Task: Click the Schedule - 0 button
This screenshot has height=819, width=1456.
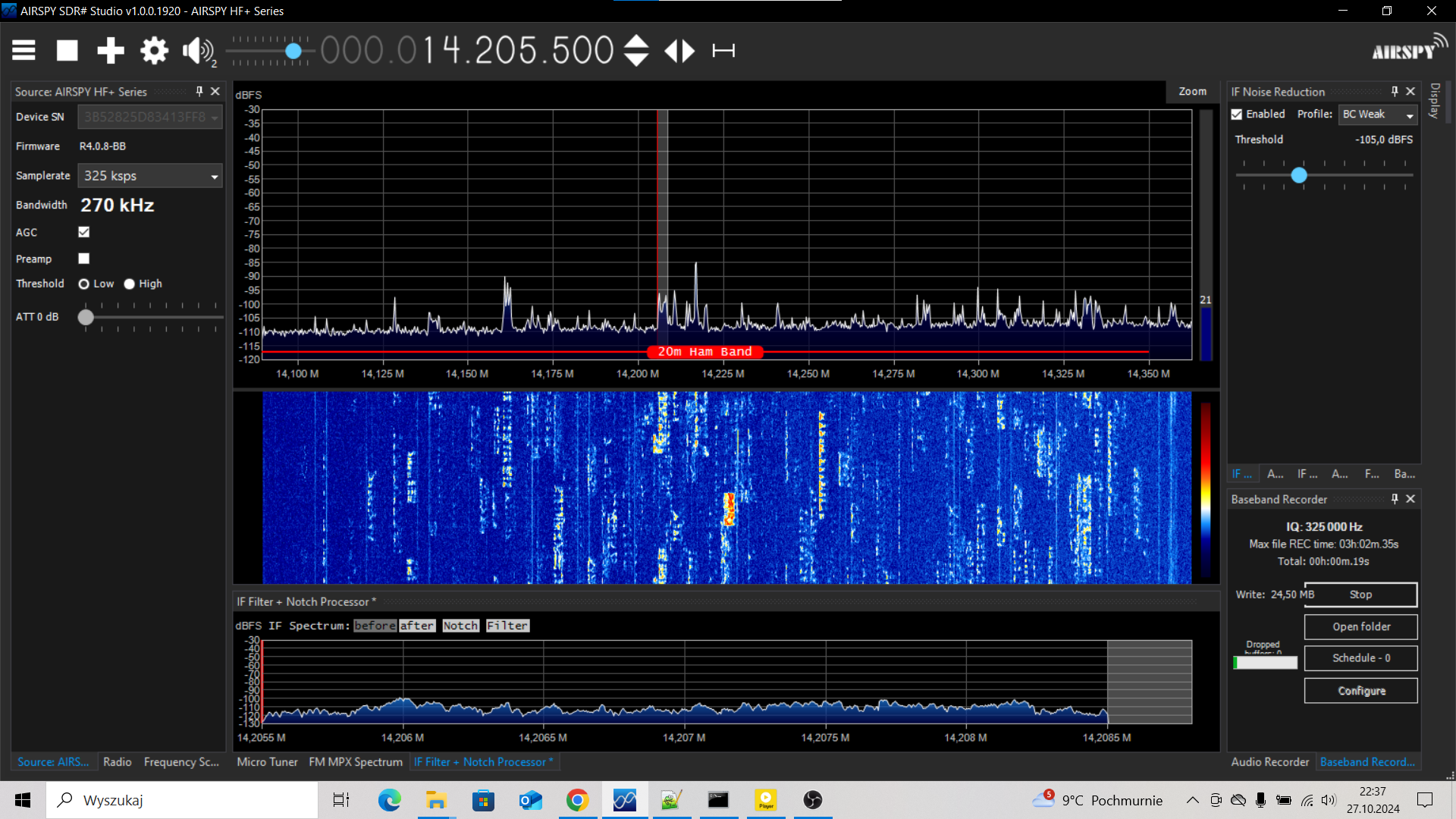Action: click(x=1360, y=658)
